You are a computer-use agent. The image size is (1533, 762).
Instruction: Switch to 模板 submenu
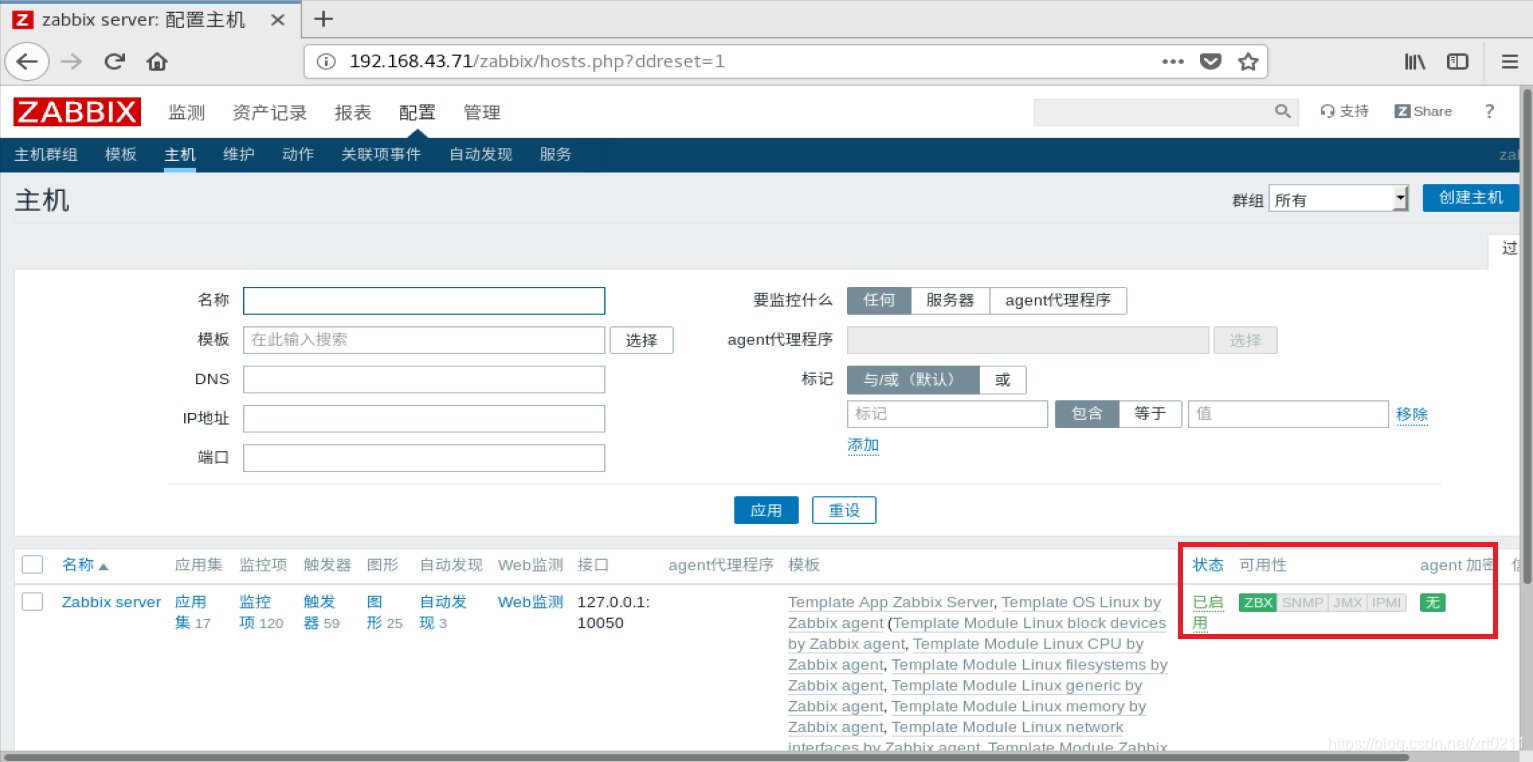coord(121,154)
